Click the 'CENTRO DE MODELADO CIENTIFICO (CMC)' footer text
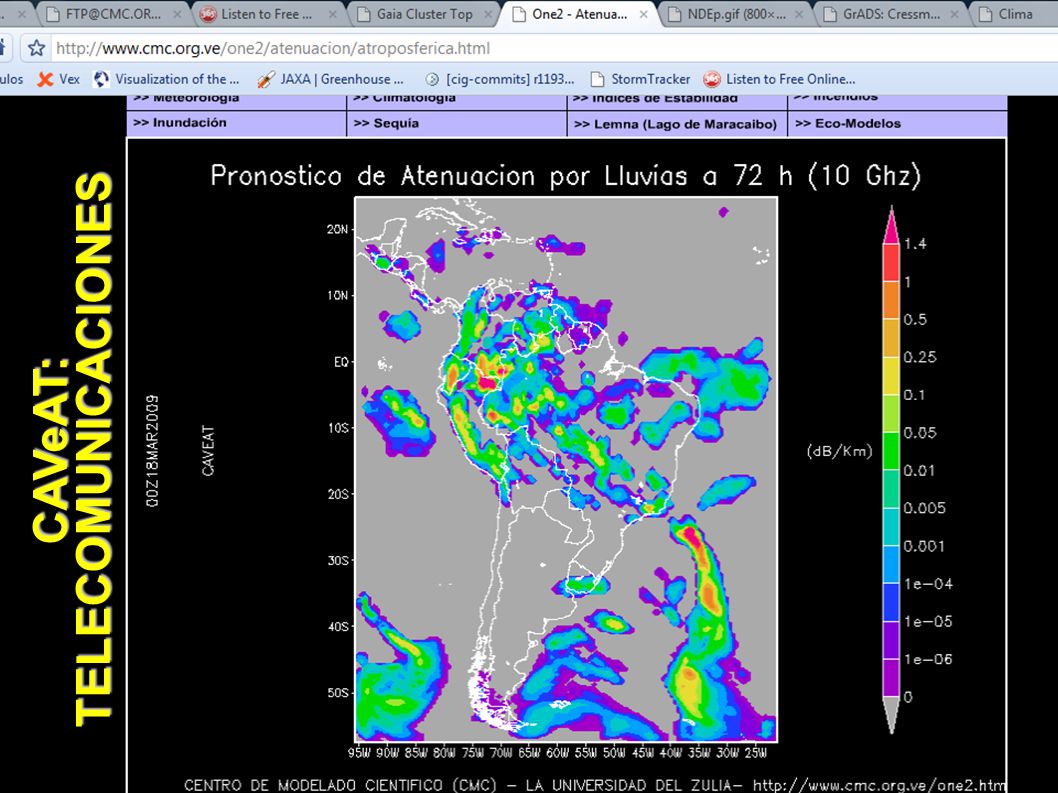Image resolution: width=1058 pixels, height=793 pixels. point(340,786)
